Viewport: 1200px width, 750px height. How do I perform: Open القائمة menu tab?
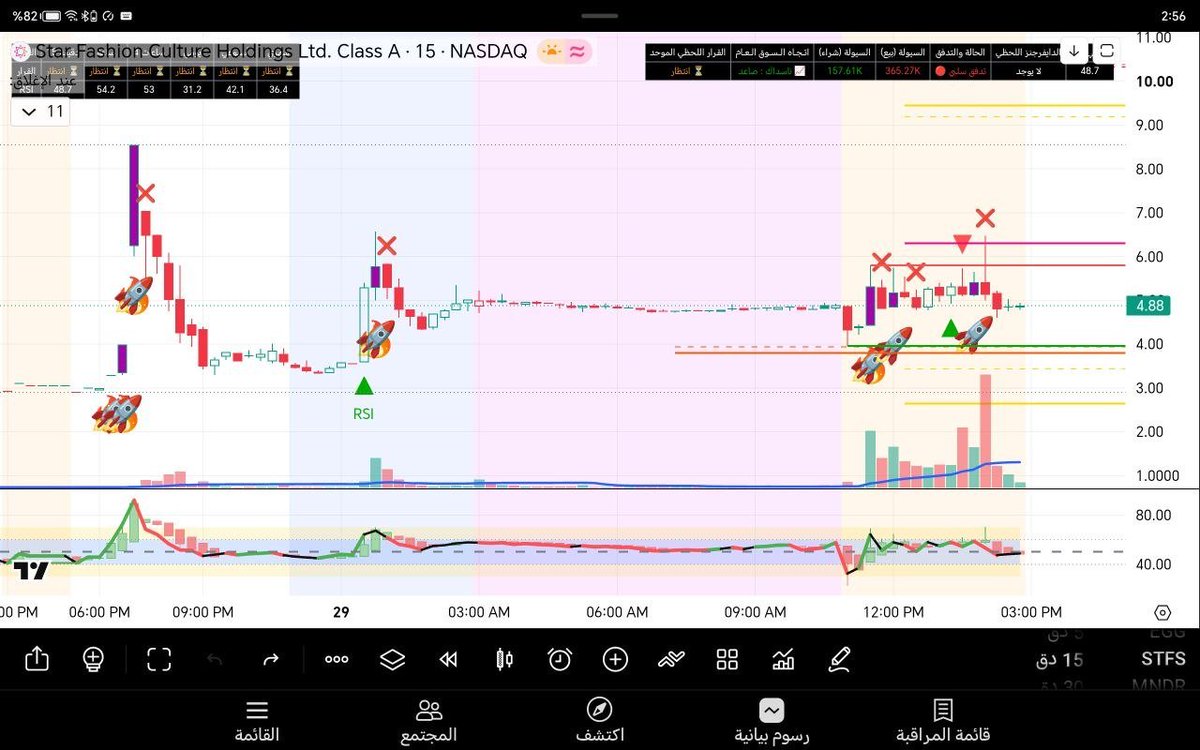257,720
